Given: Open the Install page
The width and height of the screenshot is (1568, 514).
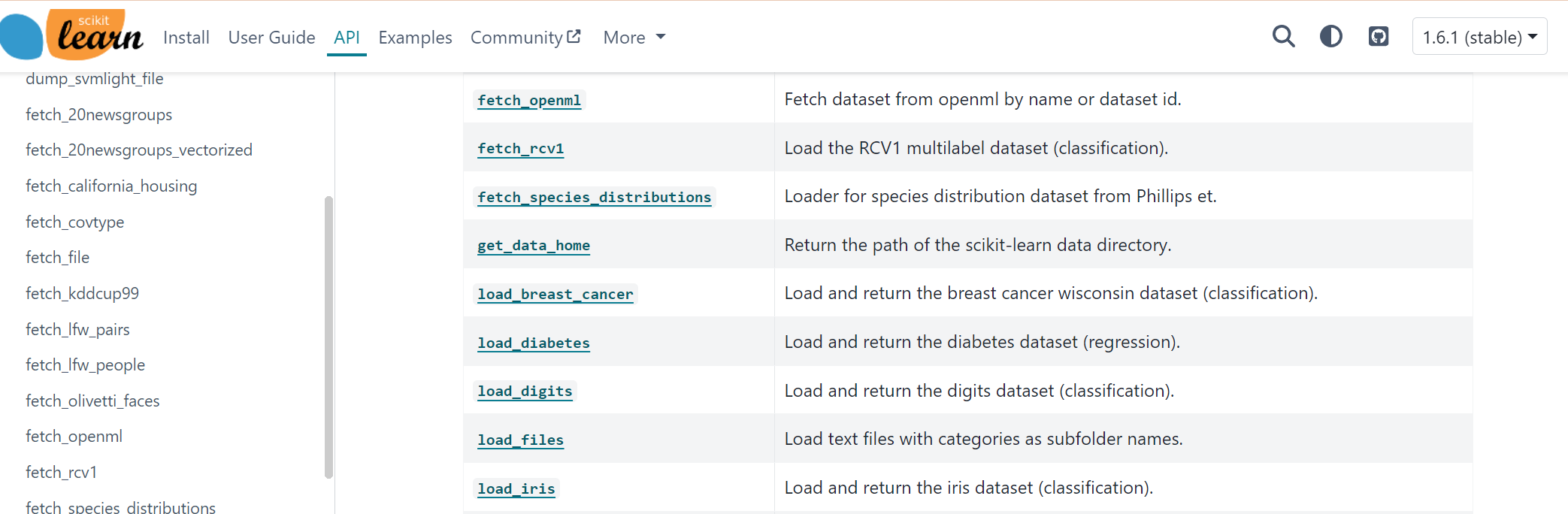Looking at the screenshot, I should 186,38.
